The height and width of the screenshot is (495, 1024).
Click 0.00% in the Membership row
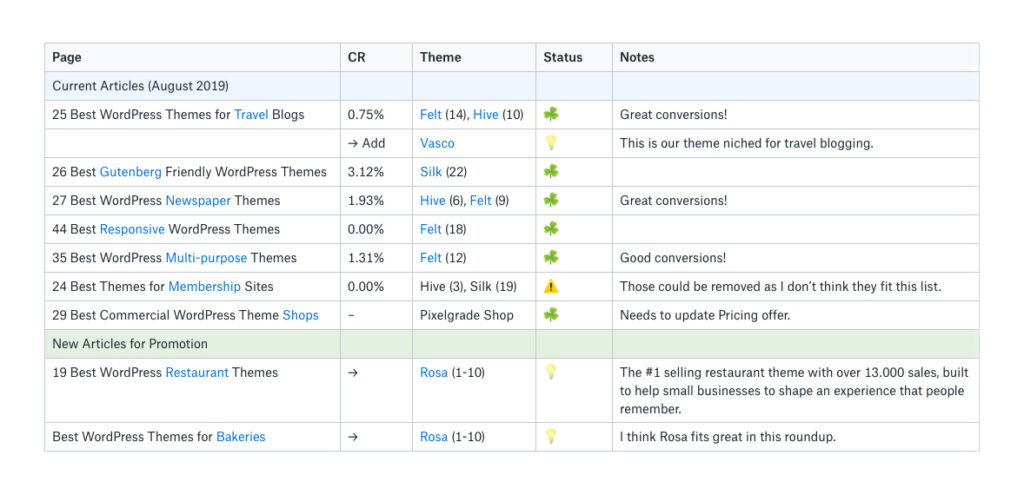[366, 287]
